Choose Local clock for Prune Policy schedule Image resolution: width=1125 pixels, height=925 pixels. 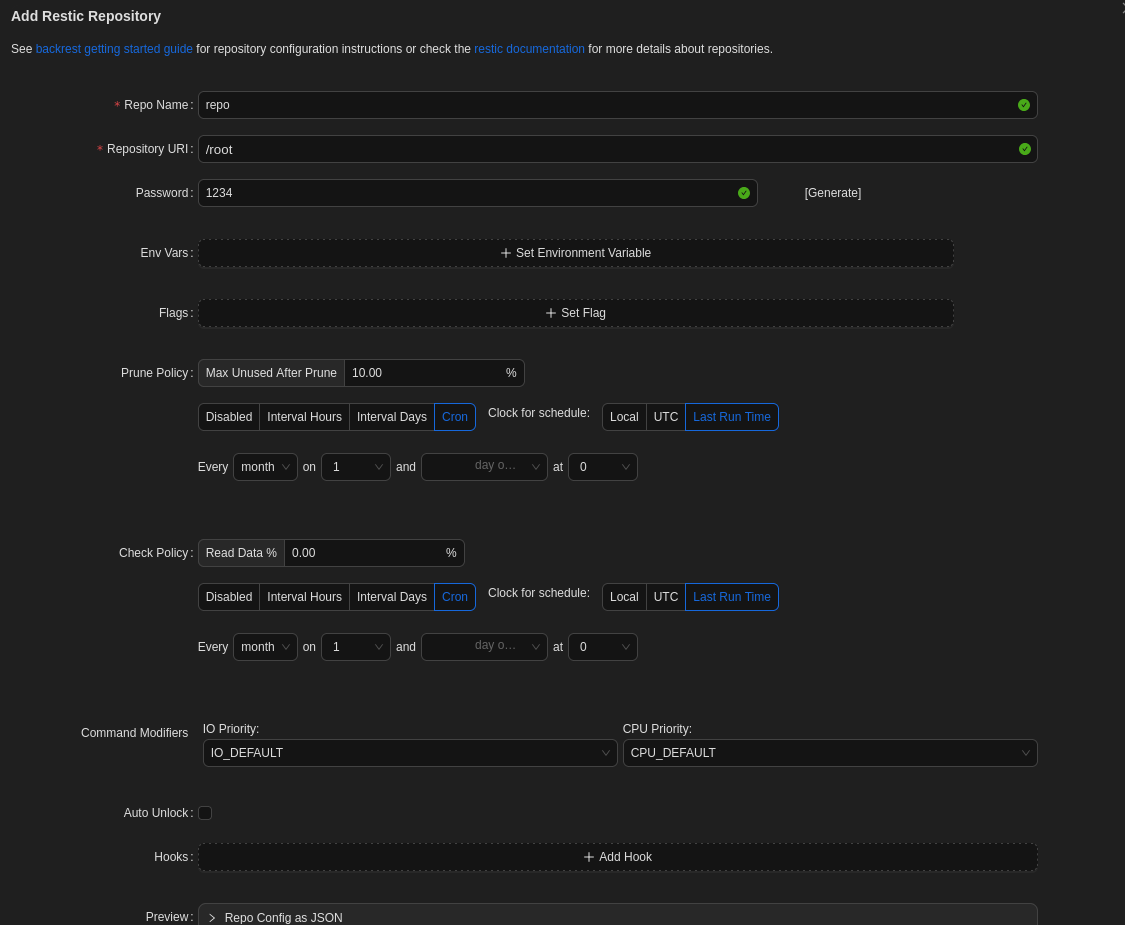click(x=624, y=417)
